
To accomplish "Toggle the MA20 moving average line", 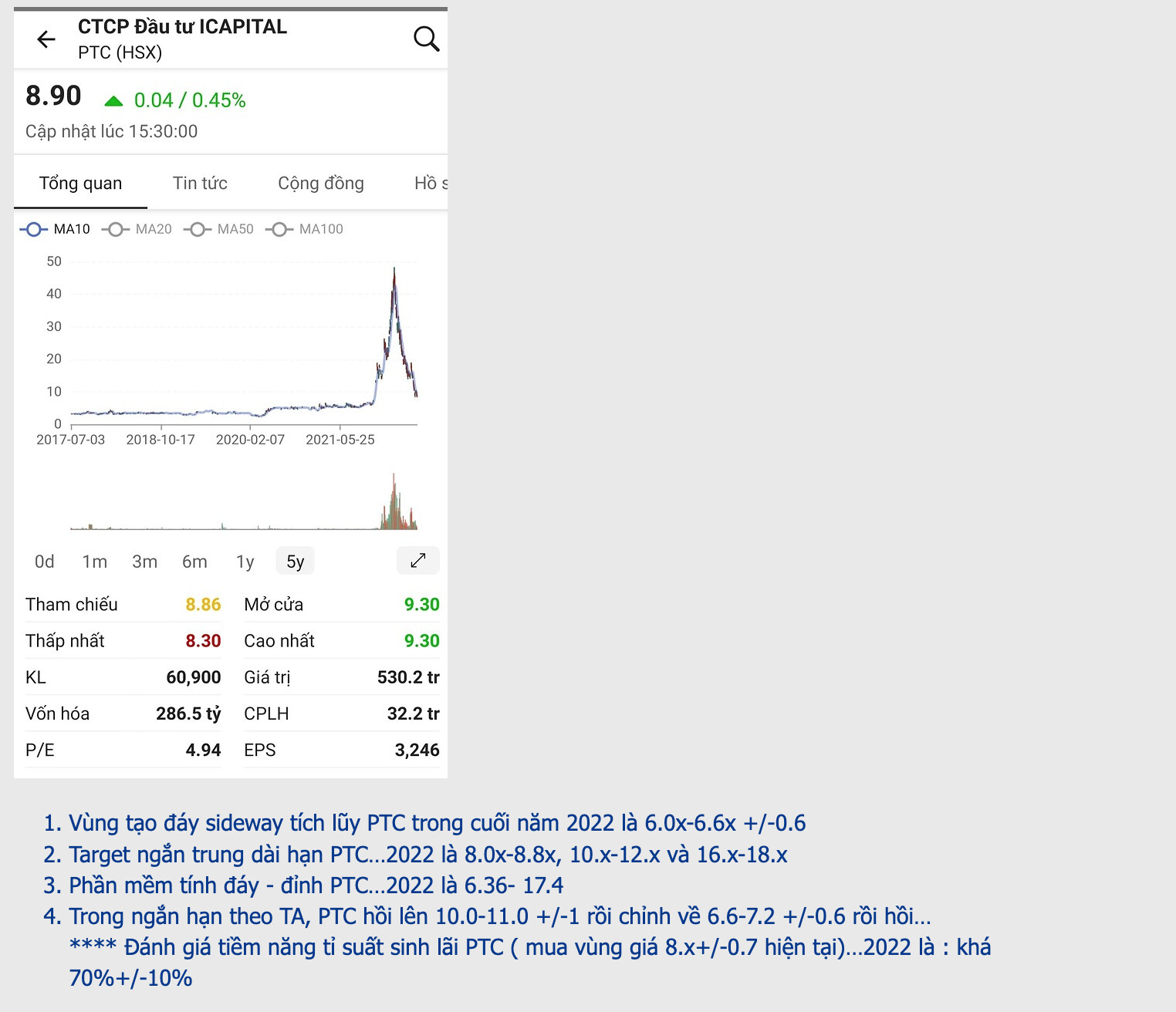I will 137,229.
